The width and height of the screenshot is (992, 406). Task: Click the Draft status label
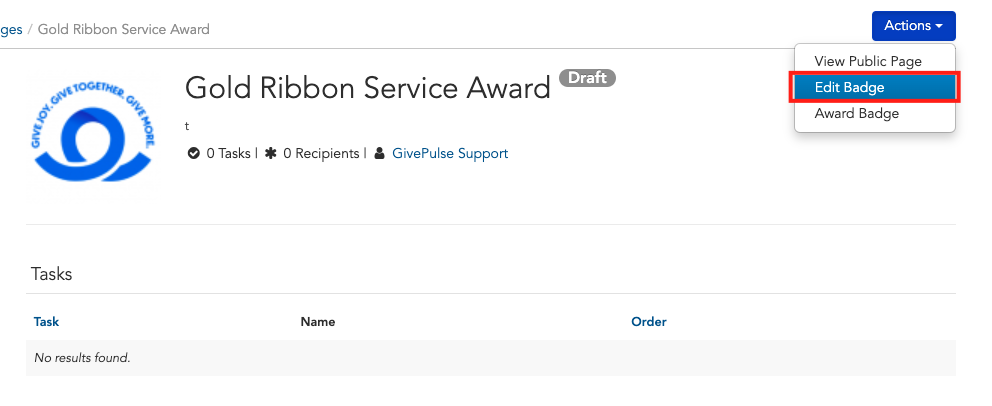[587, 78]
